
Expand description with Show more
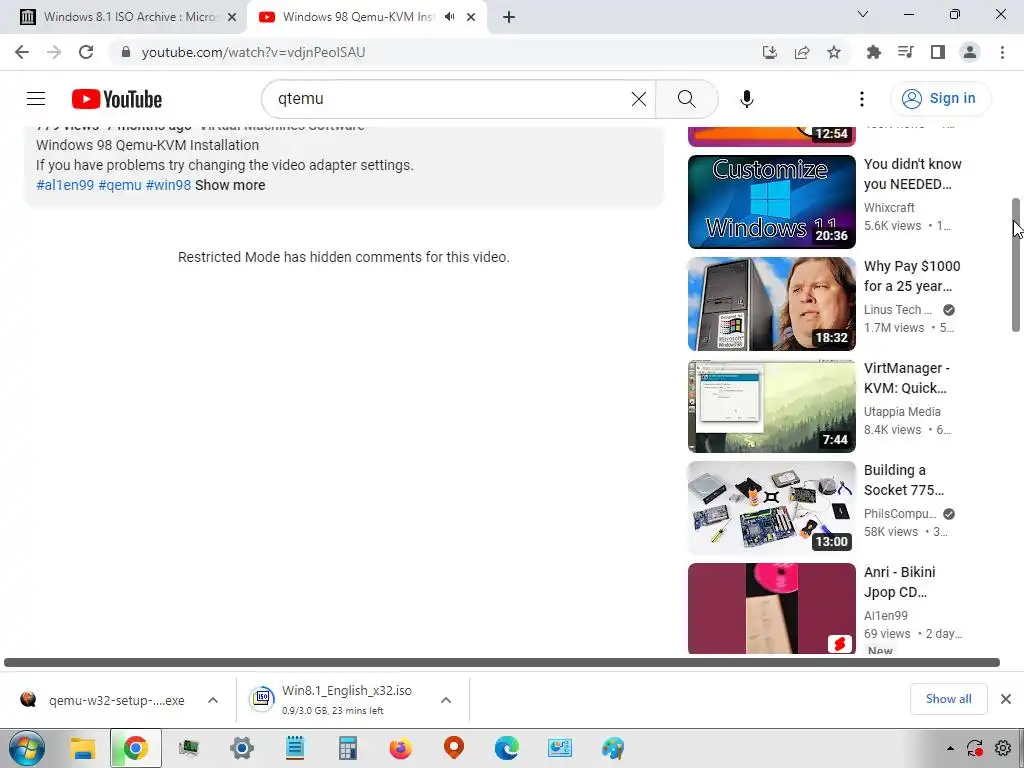[x=230, y=185]
